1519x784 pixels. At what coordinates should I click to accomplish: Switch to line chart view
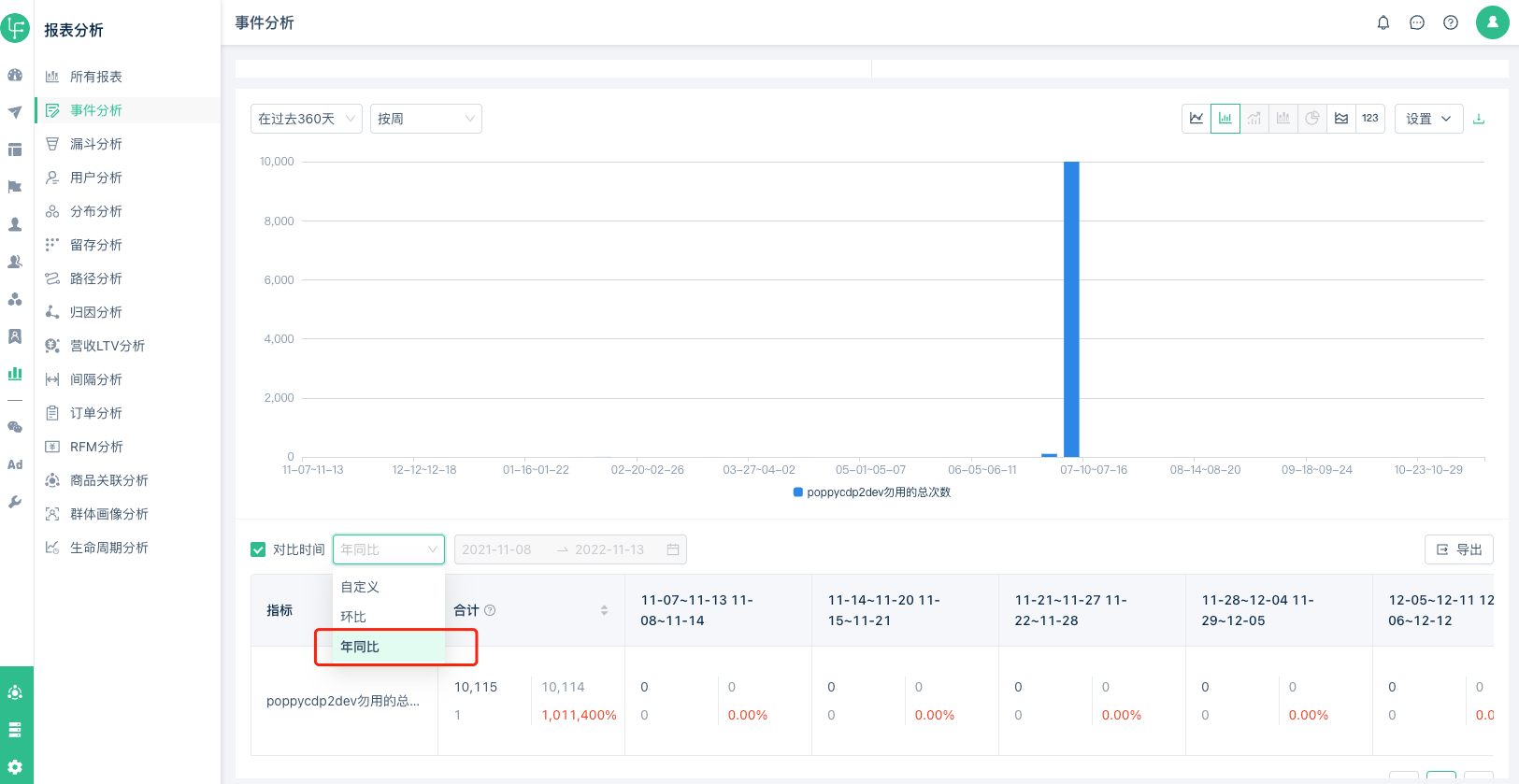(x=1197, y=119)
